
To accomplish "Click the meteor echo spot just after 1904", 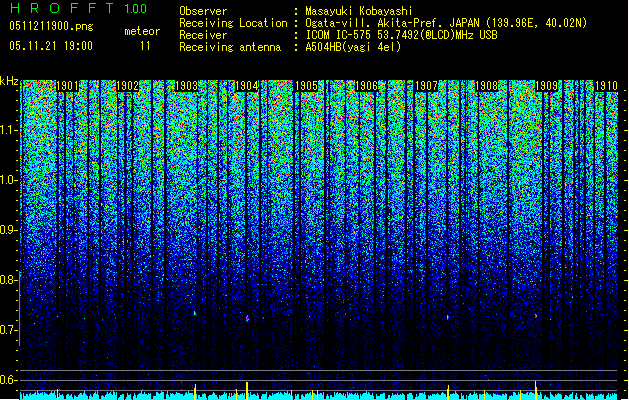I will (248, 319).
